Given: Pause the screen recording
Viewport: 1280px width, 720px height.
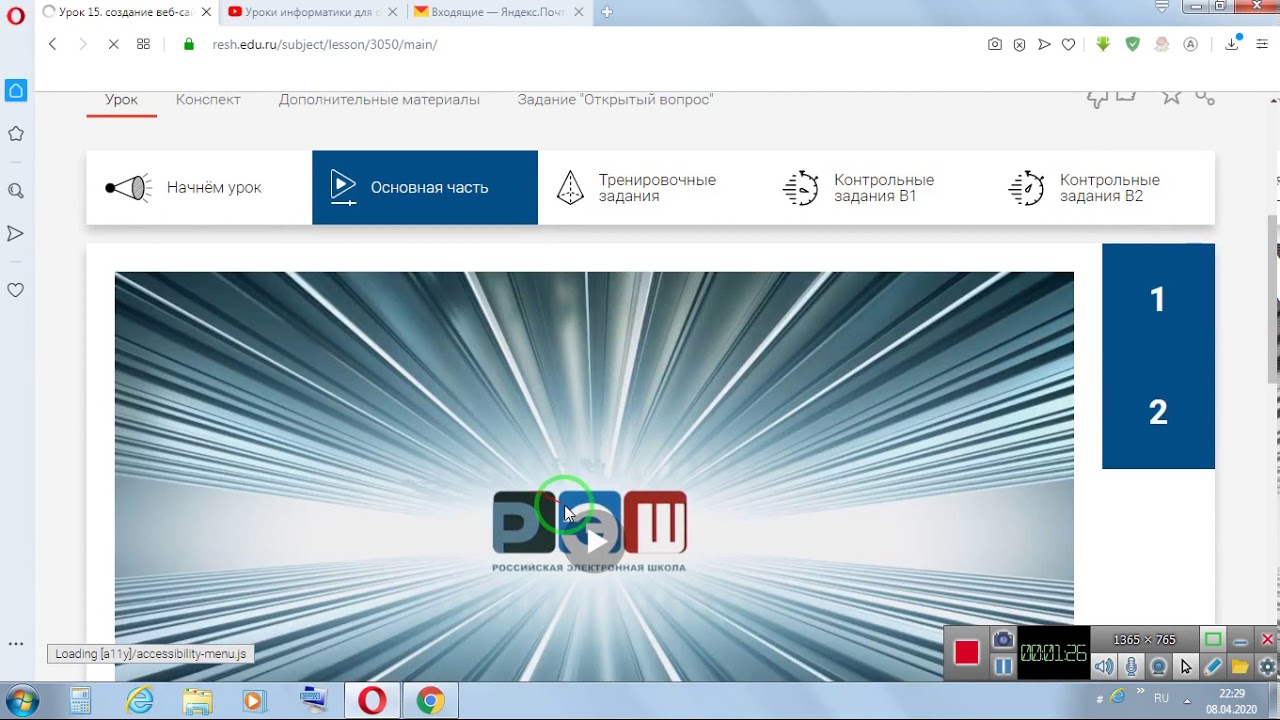Looking at the screenshot, I should (x=1003, y=667).
